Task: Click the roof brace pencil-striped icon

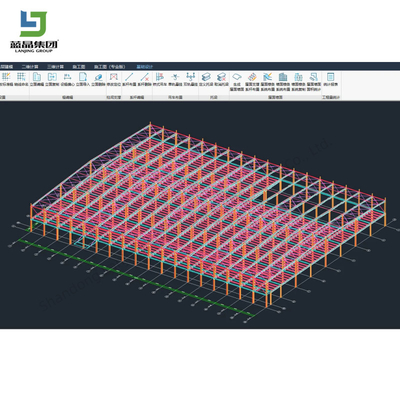Action: click(x=252, y=77)
